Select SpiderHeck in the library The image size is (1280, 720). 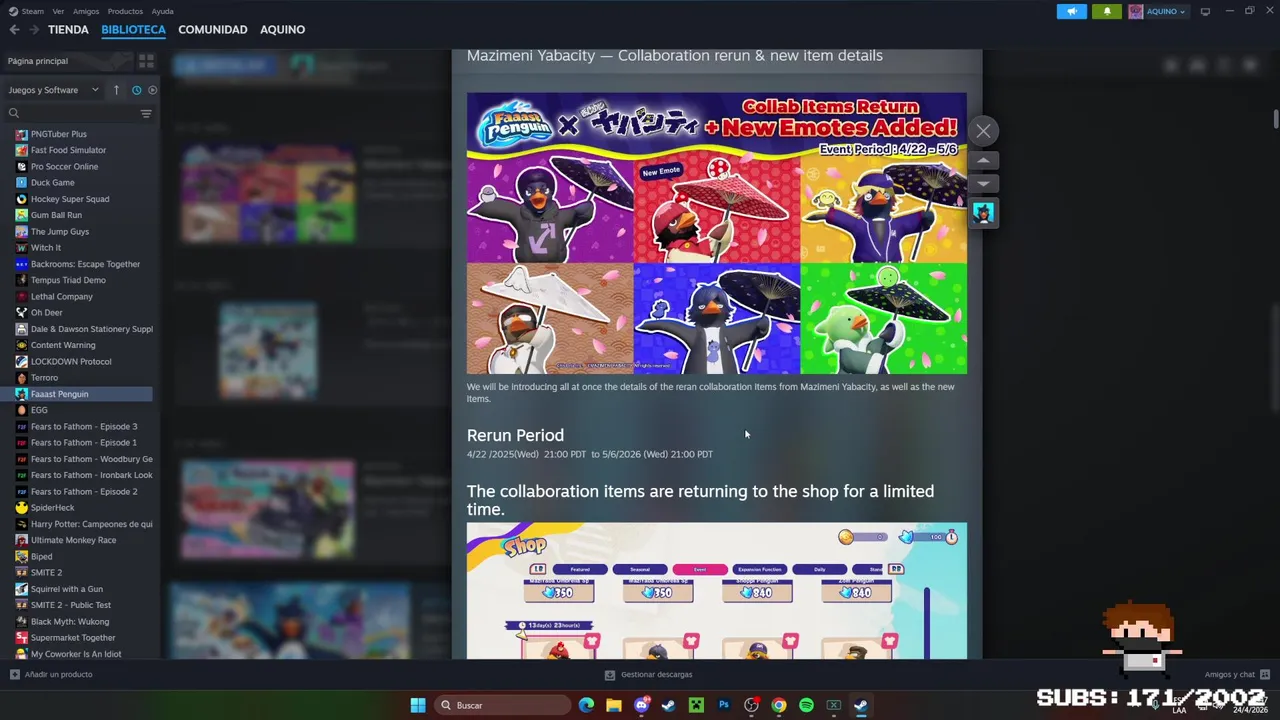pos(52,508)
